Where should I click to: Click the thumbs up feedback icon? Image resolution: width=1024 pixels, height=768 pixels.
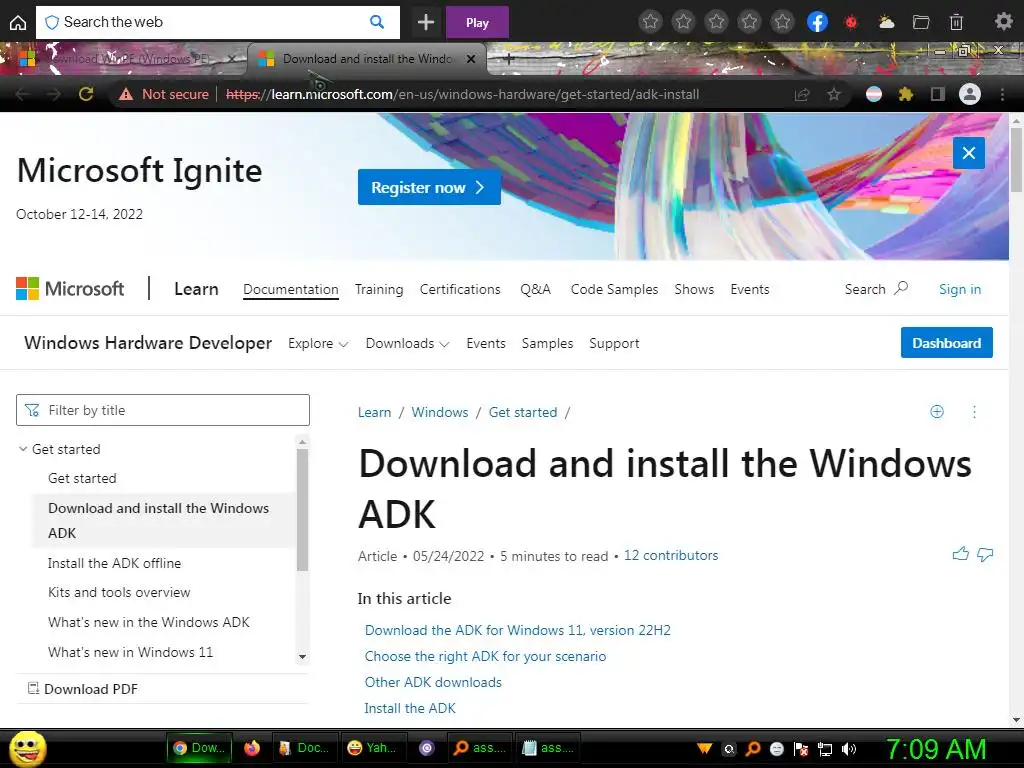(x=961, y=554)
